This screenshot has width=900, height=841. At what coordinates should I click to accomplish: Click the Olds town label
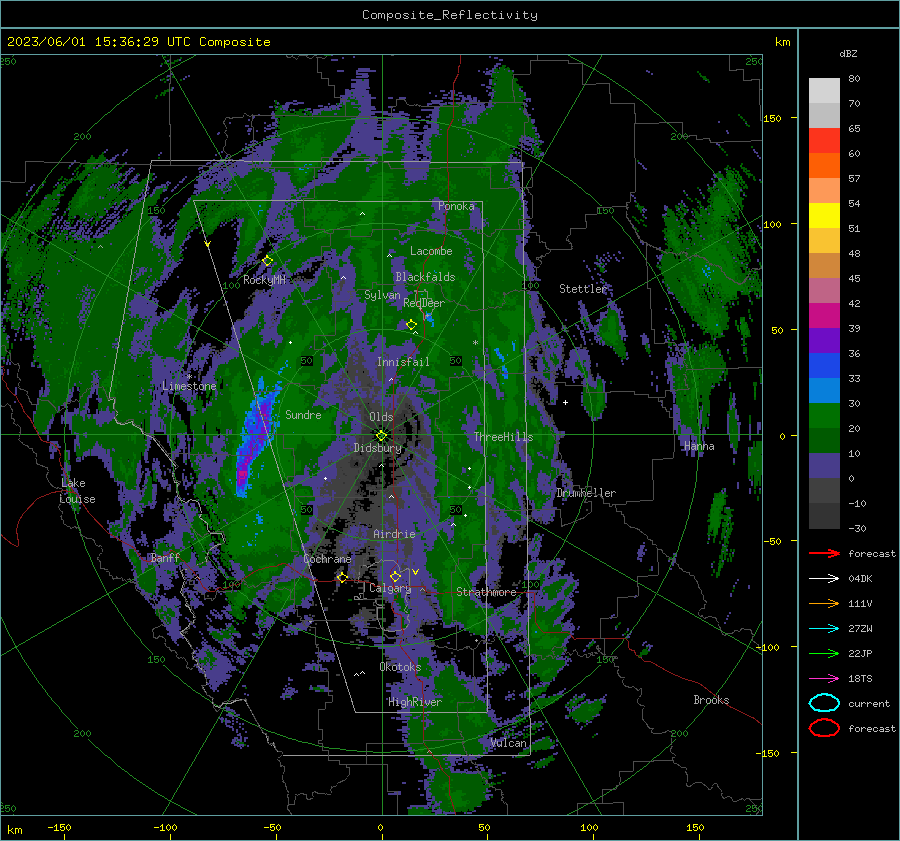click(x=381, y=417)
